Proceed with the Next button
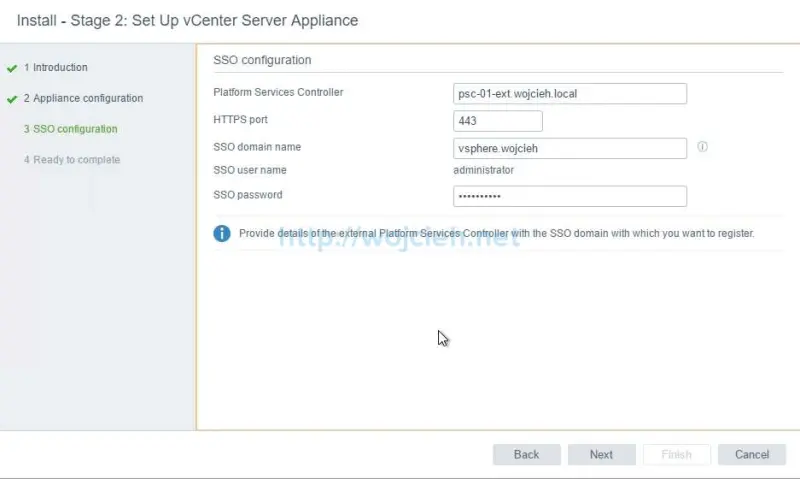This screenshot has width=800, height=479. 601,454
